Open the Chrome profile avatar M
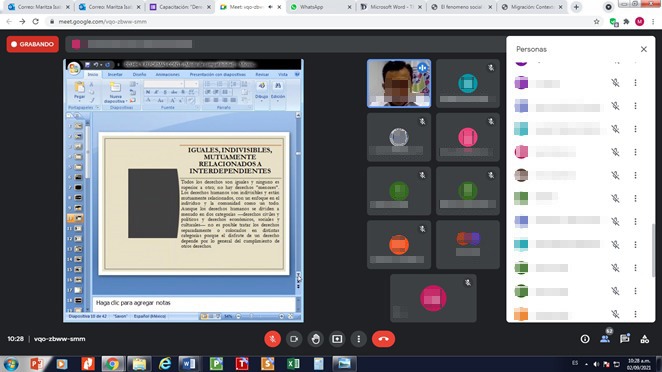This screenshot has width=662, height=372. [x=640, y=22]
